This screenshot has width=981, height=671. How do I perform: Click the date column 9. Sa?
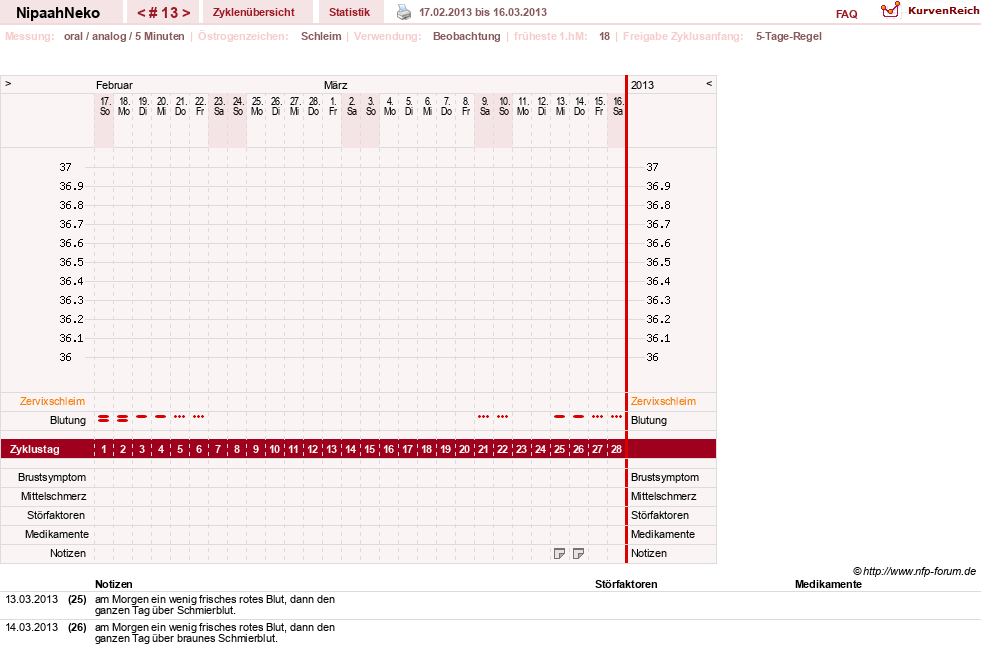484,106
